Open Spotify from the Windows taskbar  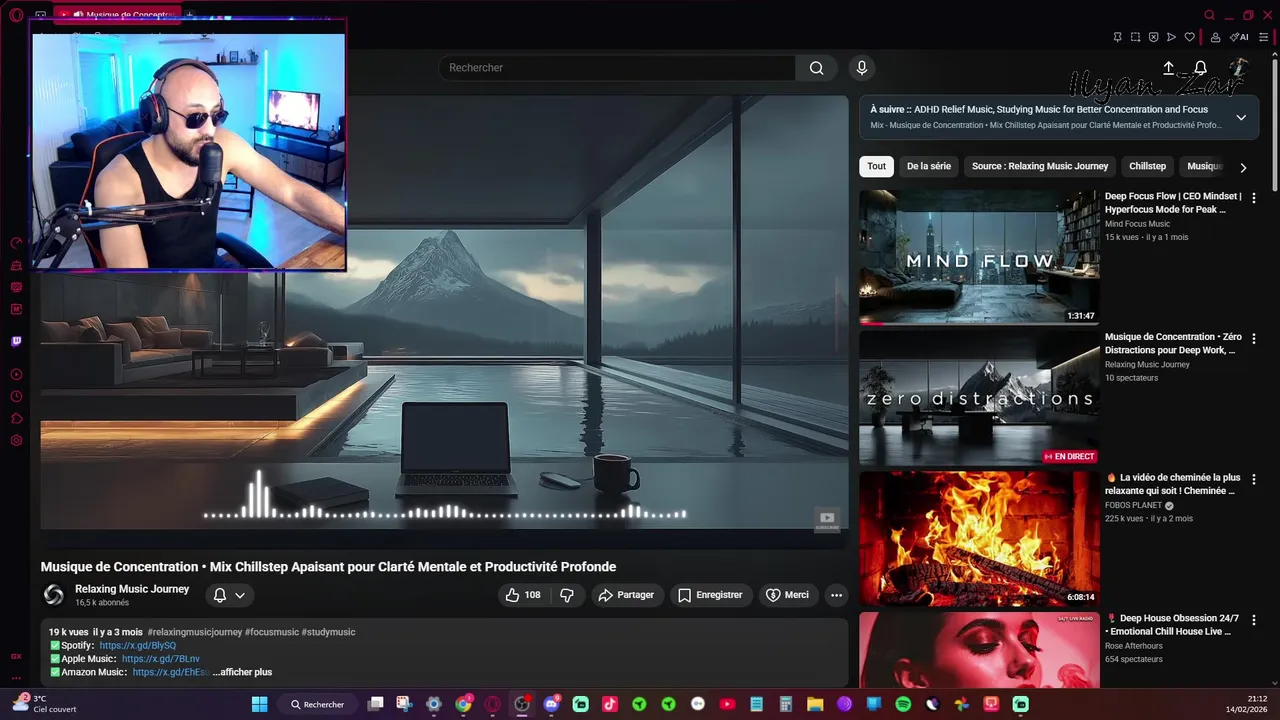click(x=903, y=704)
